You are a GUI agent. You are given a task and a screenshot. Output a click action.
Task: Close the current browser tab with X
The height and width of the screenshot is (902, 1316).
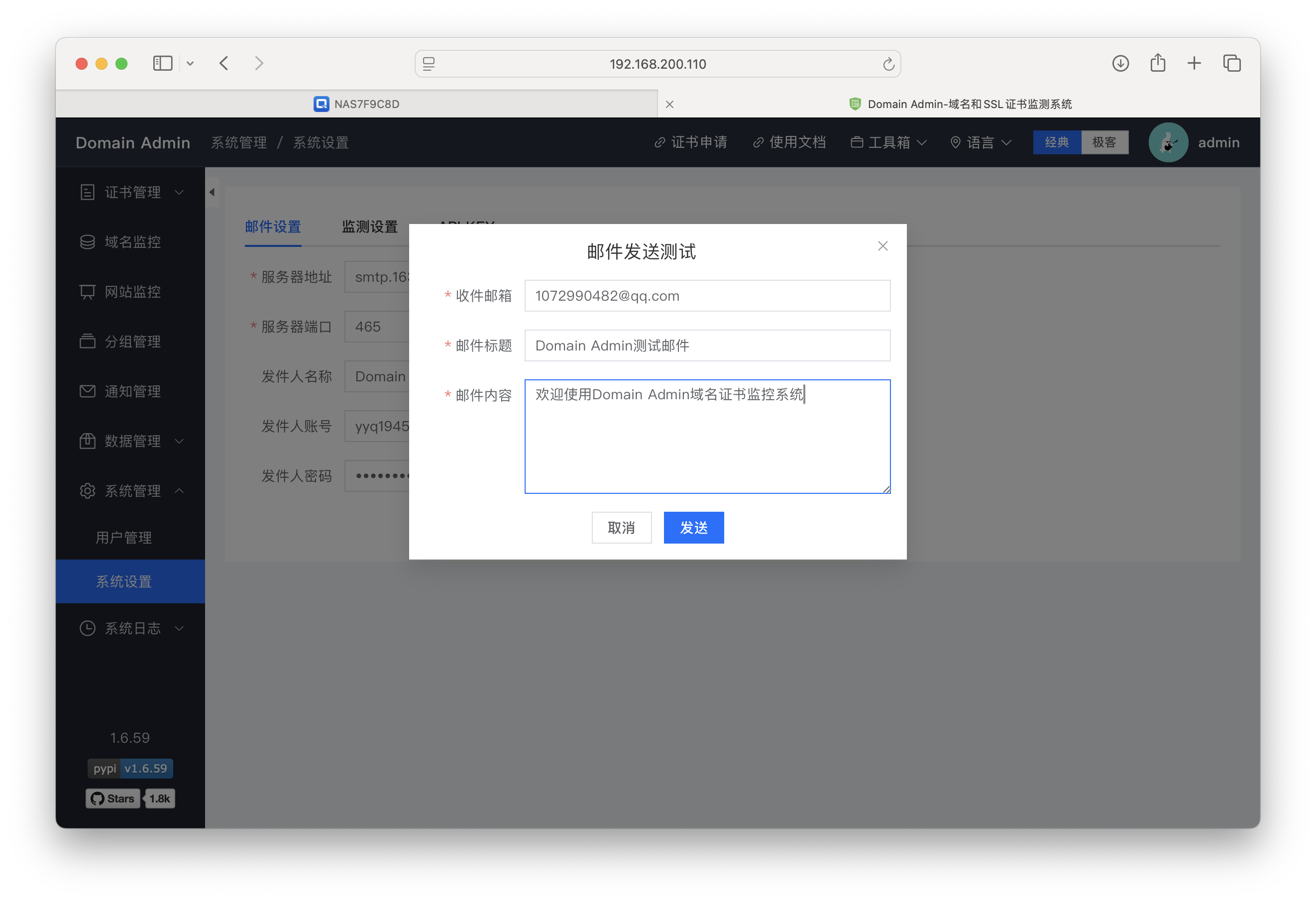(669, 104)
